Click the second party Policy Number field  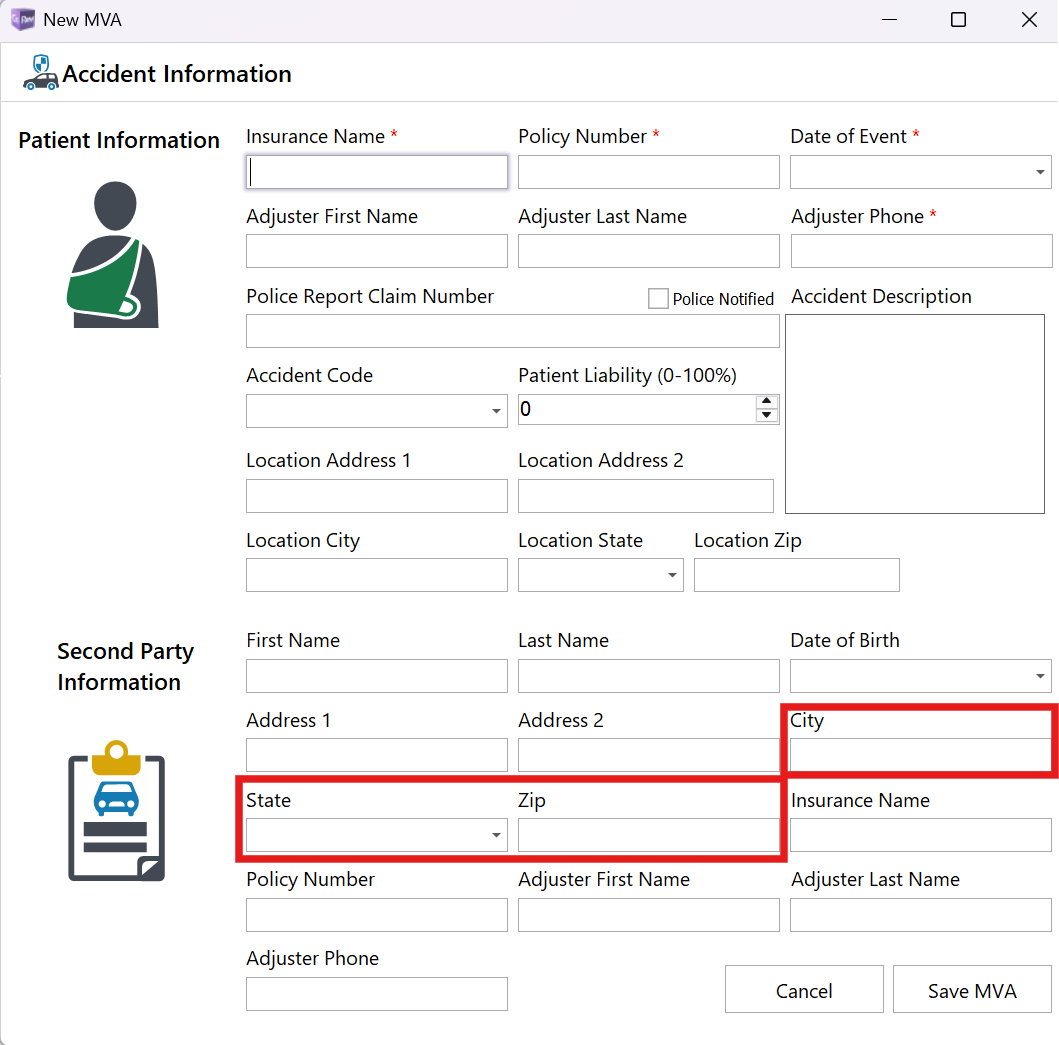377,915
